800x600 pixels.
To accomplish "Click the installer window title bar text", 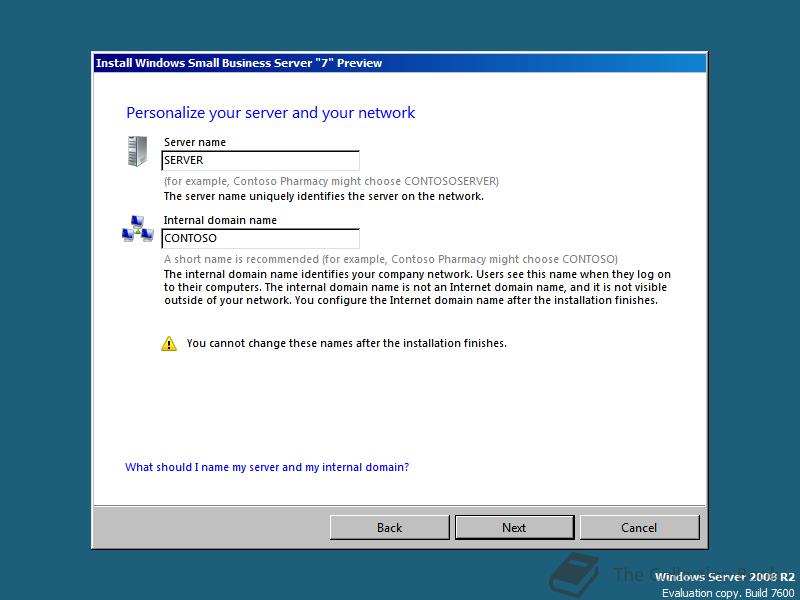I will click(239, 63).
